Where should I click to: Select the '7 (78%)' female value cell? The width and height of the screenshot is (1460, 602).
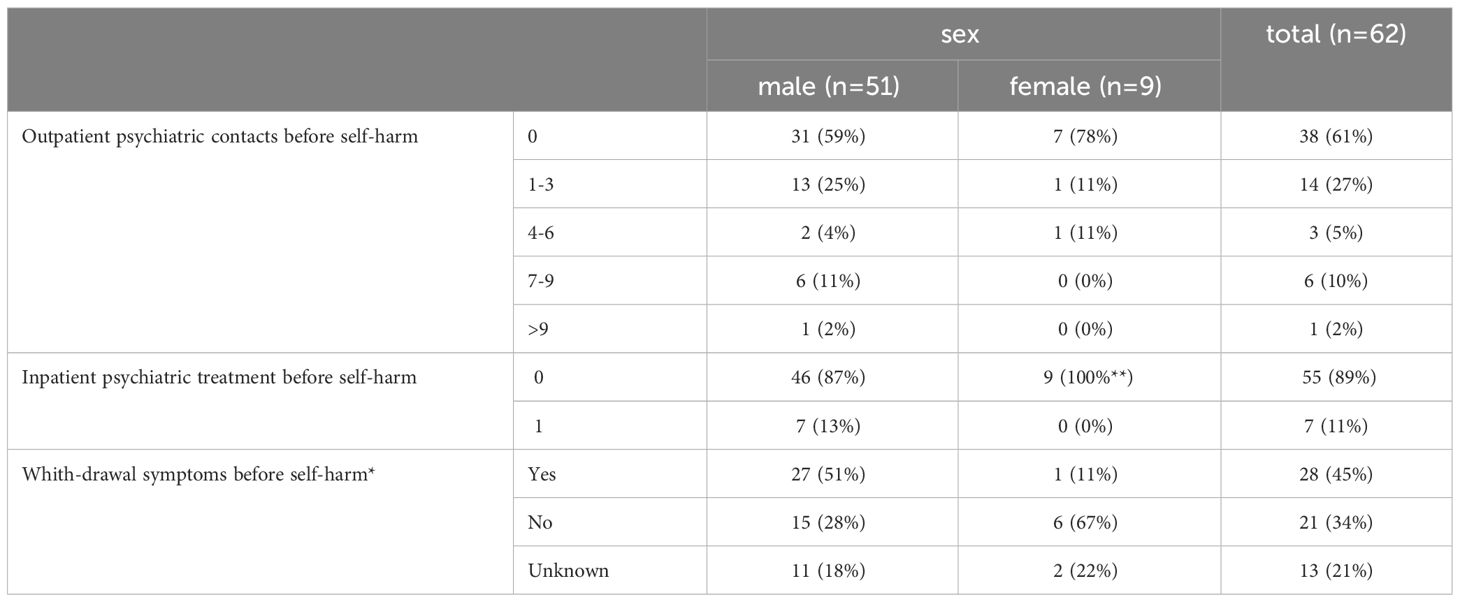(x=1089, y=136)
